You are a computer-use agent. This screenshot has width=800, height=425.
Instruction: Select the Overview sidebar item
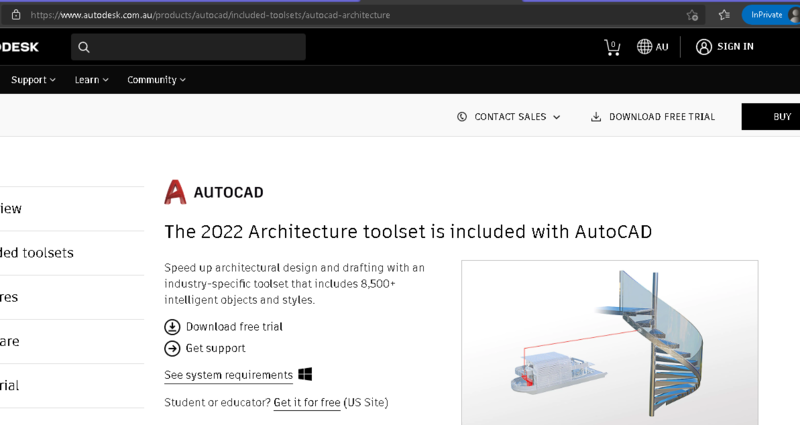tap(11, 209)
